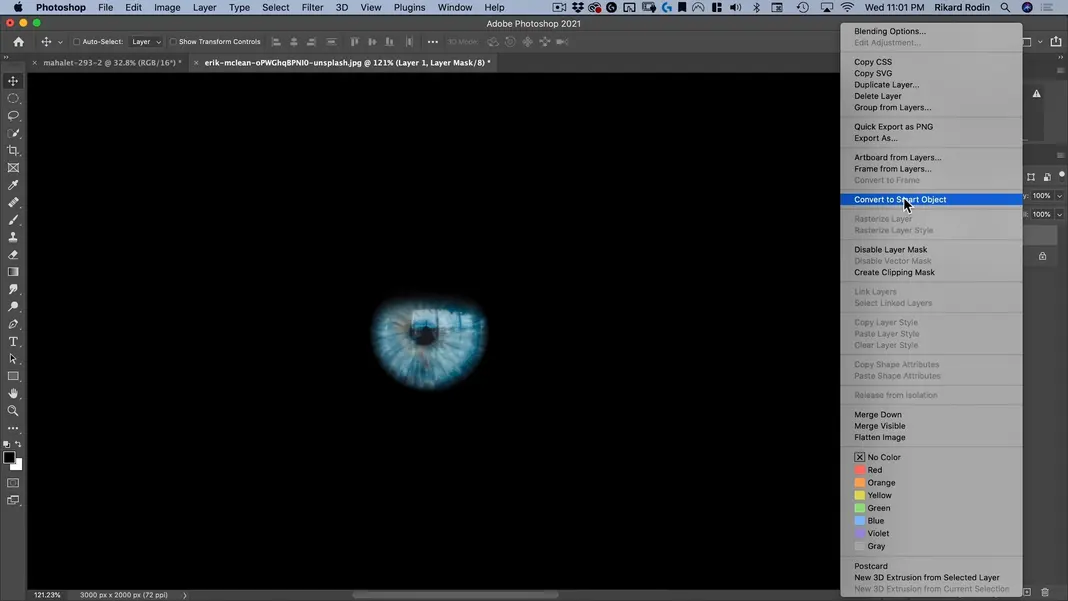This screenshot has width=1068, height=601.
Task: Choose Convert to Smart Object
Action: [x=931, y=200]
